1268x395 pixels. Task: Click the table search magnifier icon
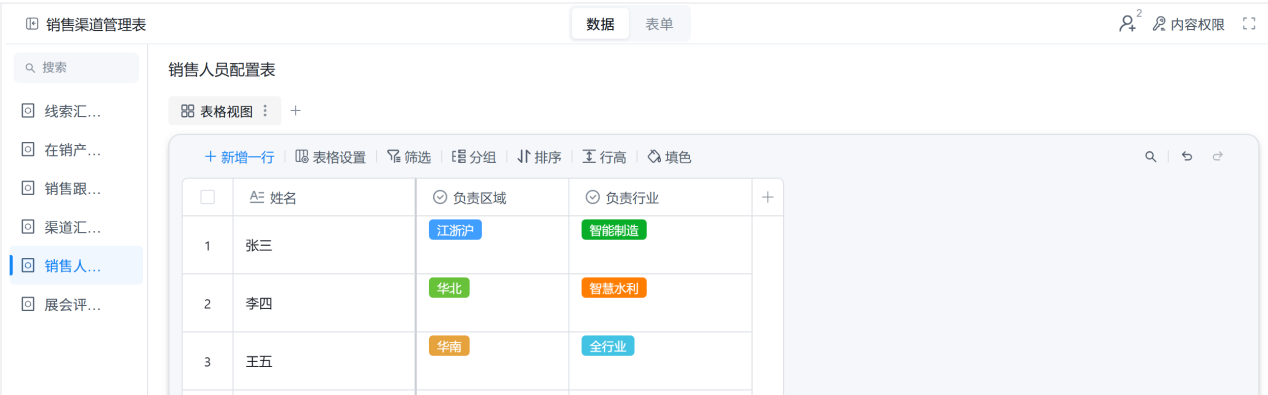(1151, 157)
